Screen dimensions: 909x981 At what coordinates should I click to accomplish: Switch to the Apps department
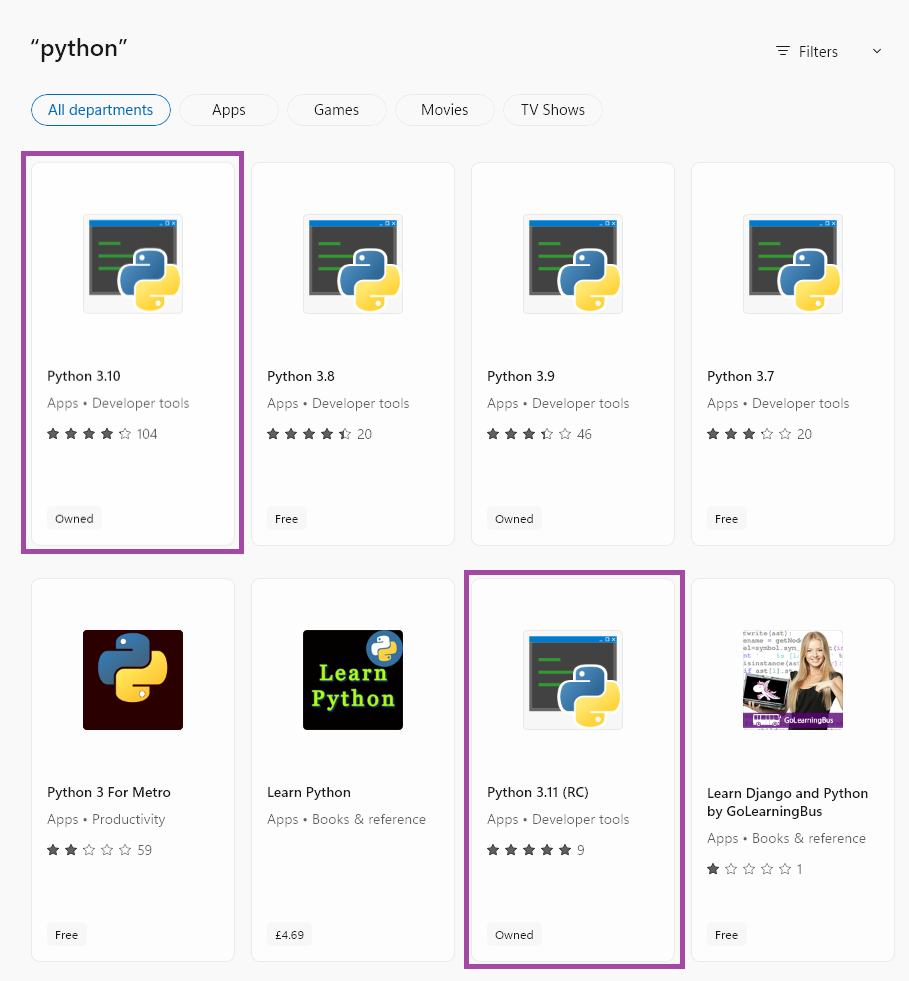[228, 110]
